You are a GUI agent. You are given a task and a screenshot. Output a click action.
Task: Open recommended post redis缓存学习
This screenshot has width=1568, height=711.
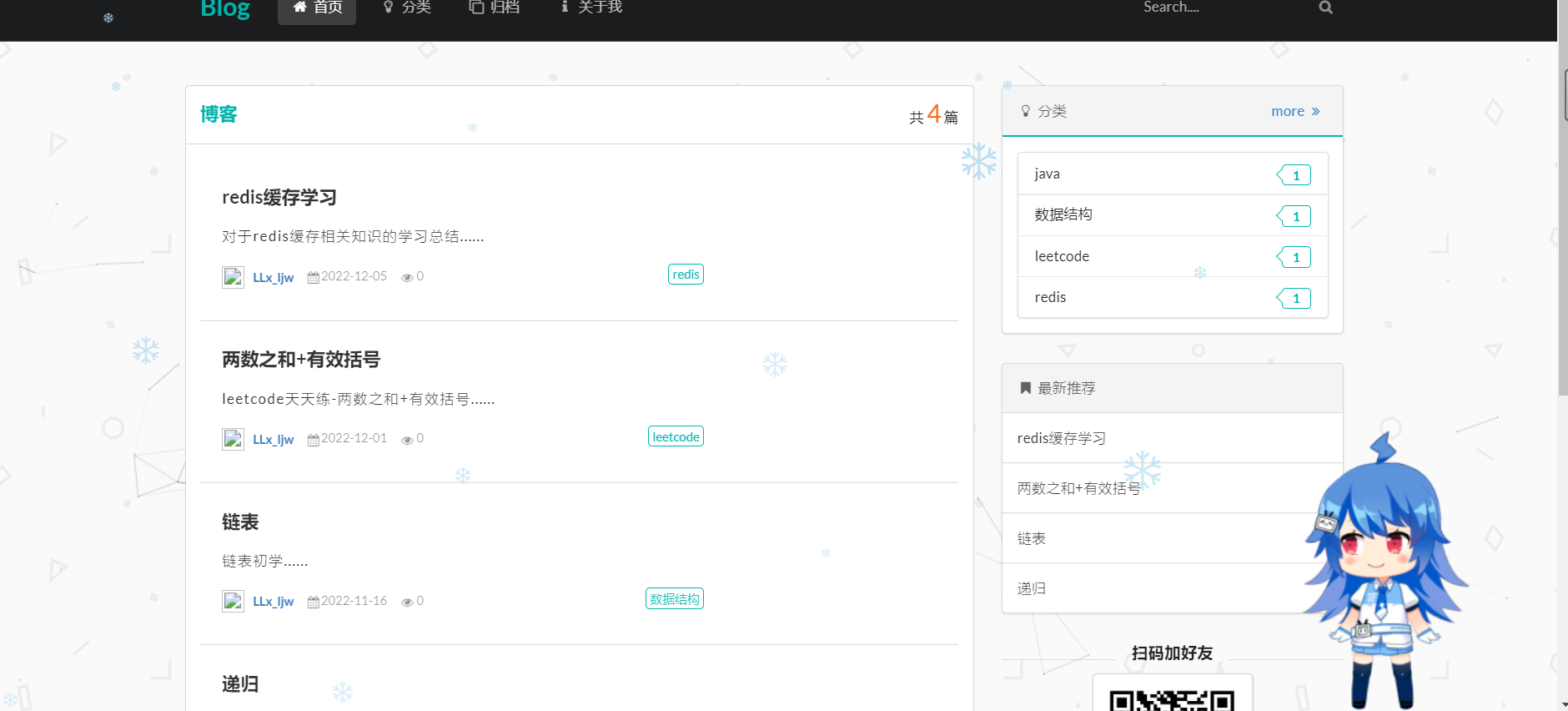tap(1062, 438)
